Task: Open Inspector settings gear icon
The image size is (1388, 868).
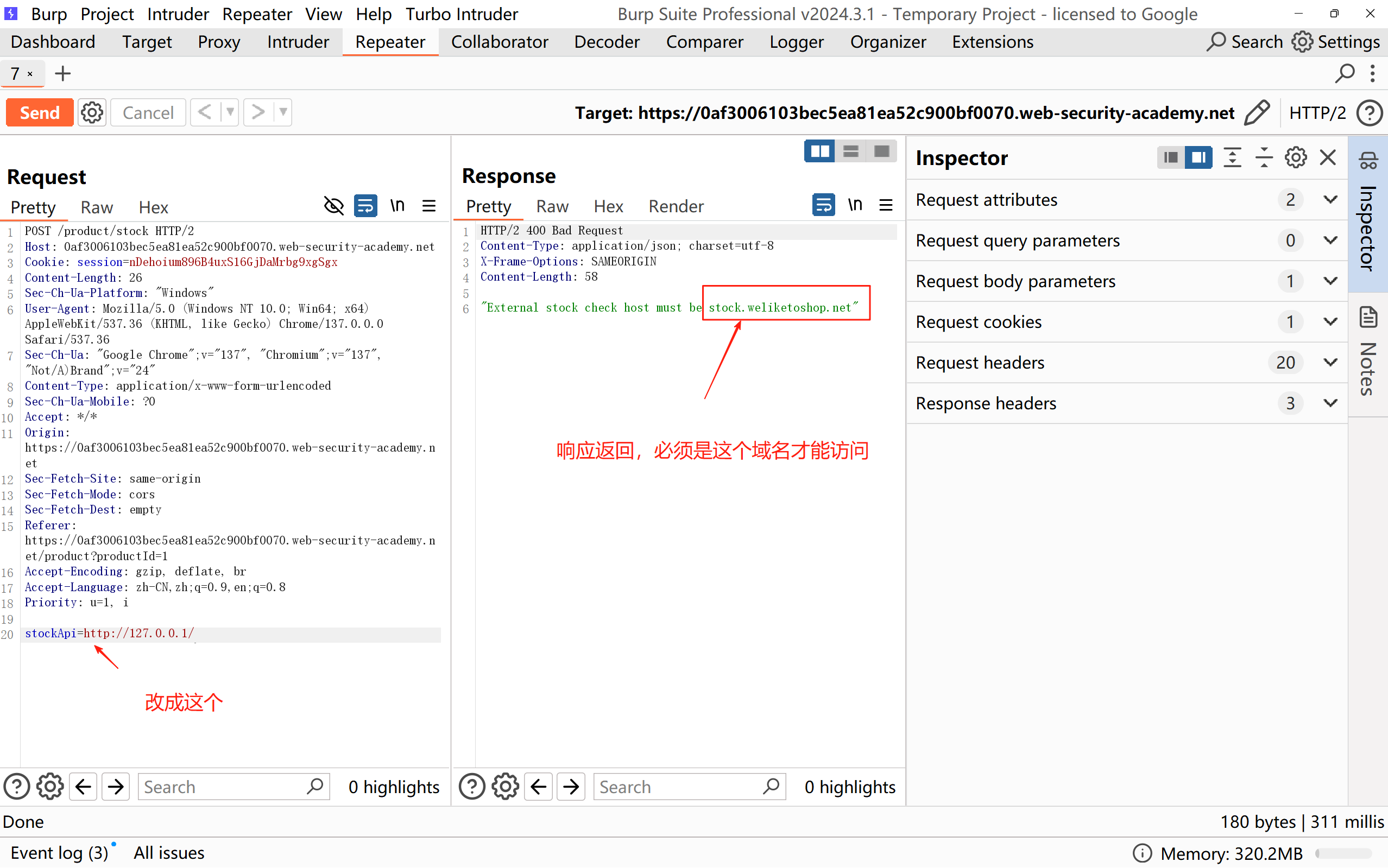Action: pyautogui.click(x=1296, y=158)
